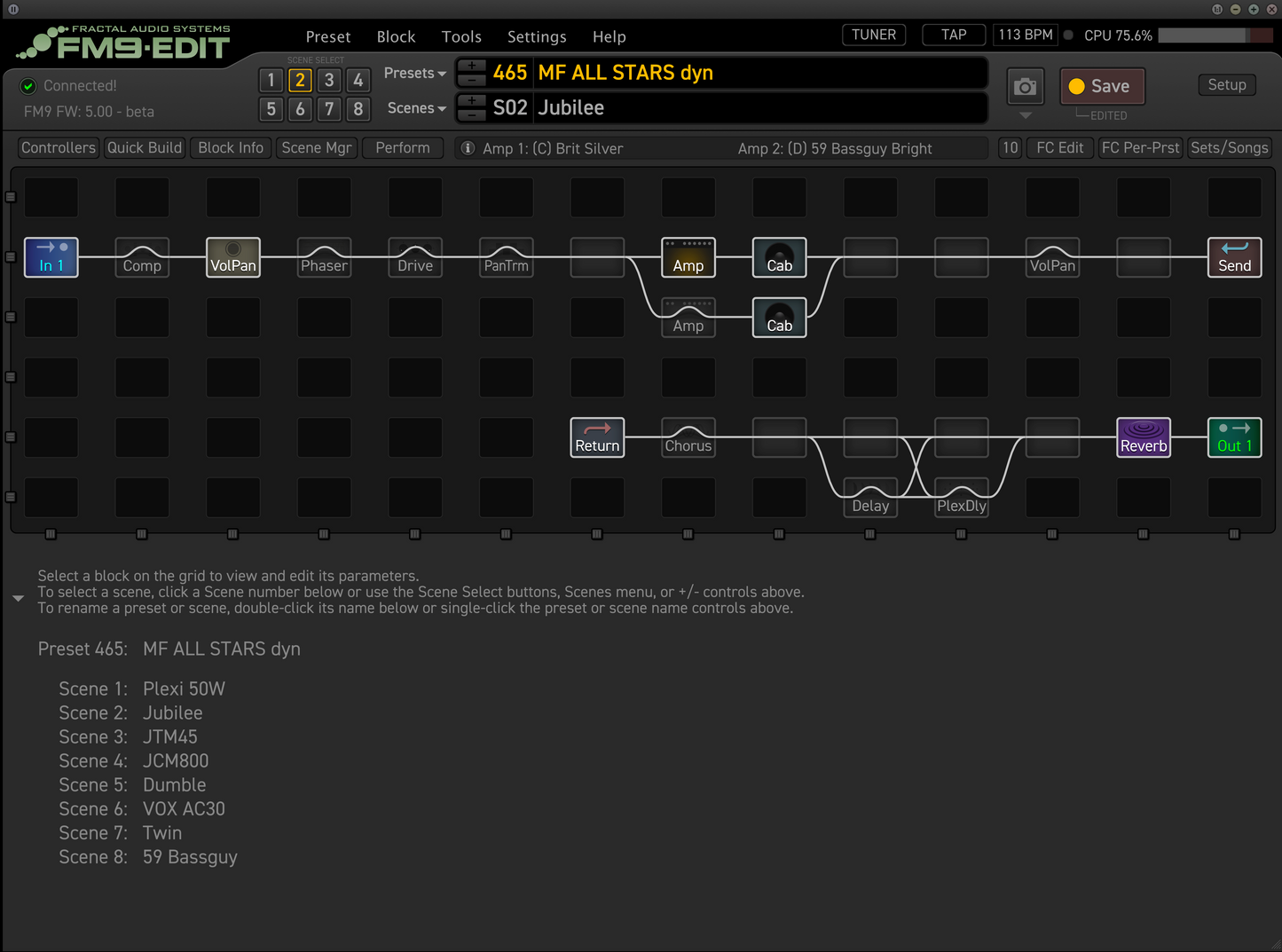Select the In 1 input block
The height and width of the screenshot is (952, 1282).
click(x=51, y=257)
